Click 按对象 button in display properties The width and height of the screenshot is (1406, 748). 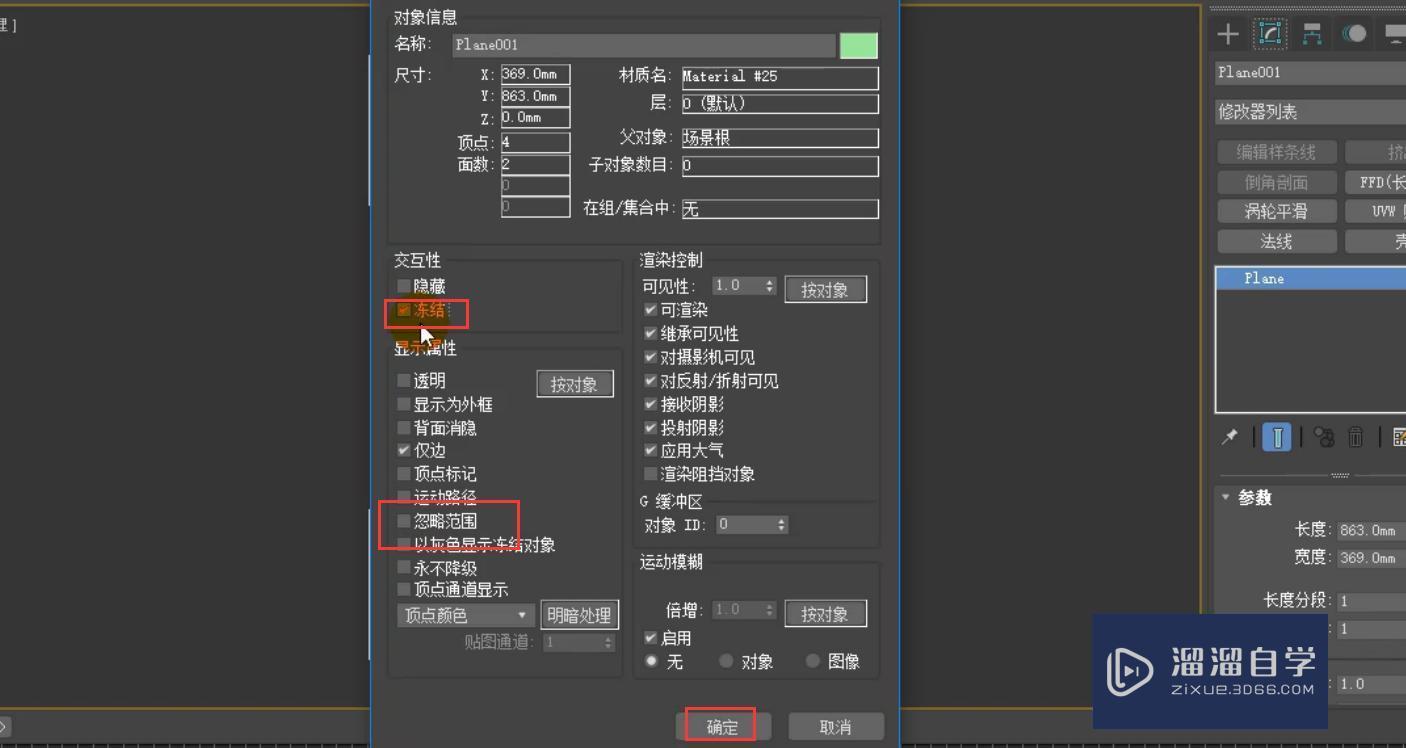(574, 384)
